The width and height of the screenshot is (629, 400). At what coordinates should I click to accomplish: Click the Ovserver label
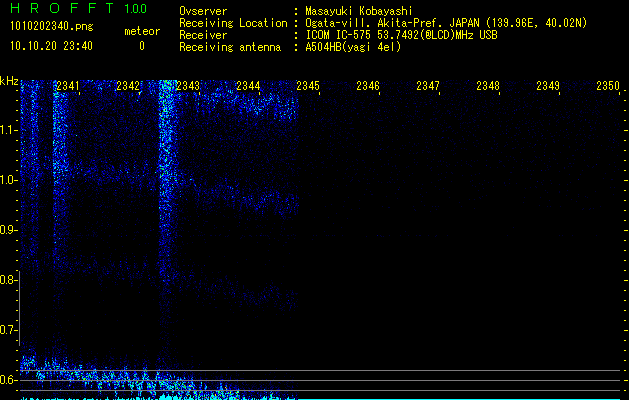pos(203,11)
